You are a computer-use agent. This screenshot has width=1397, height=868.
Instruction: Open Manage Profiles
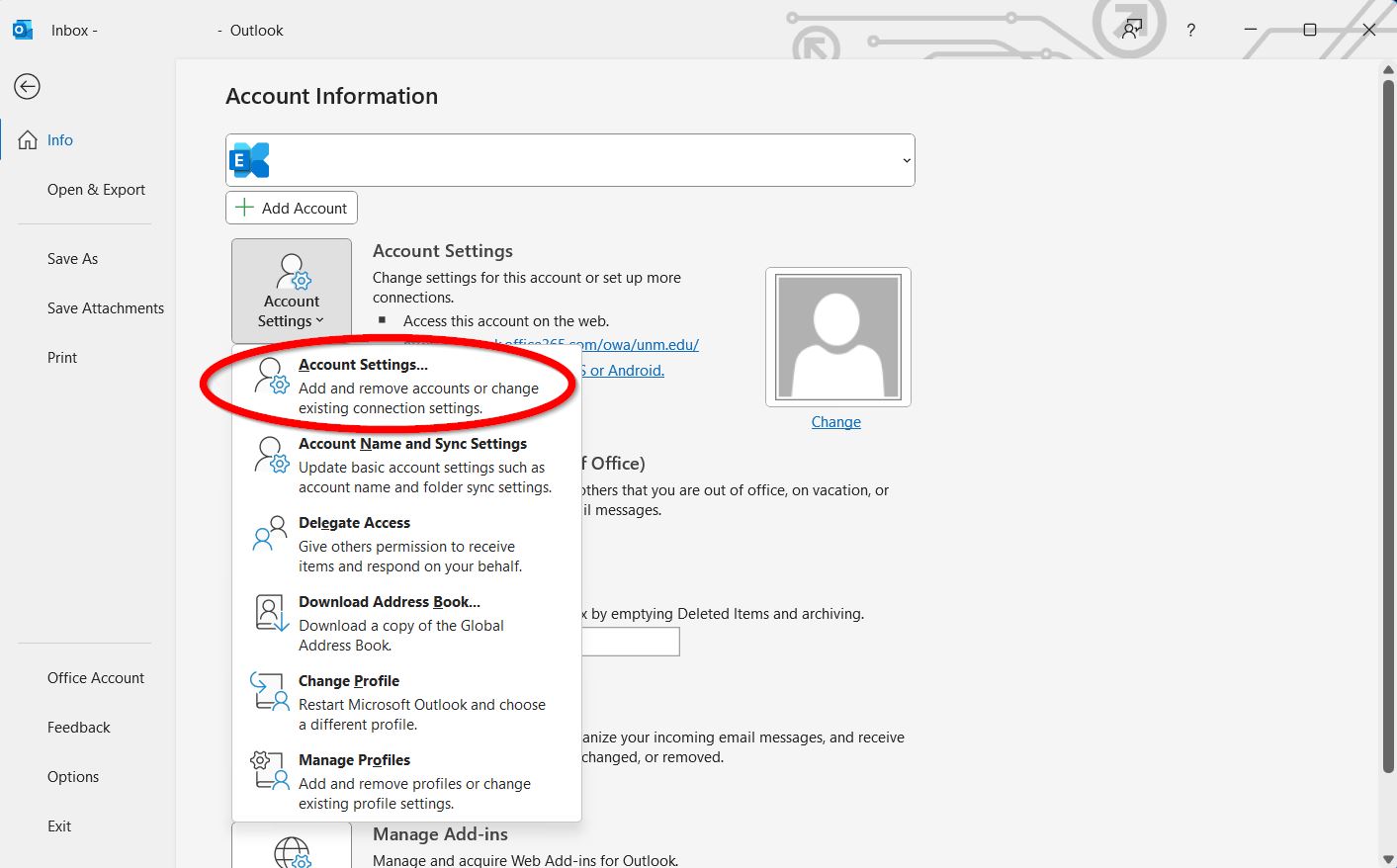pos(406,781)
